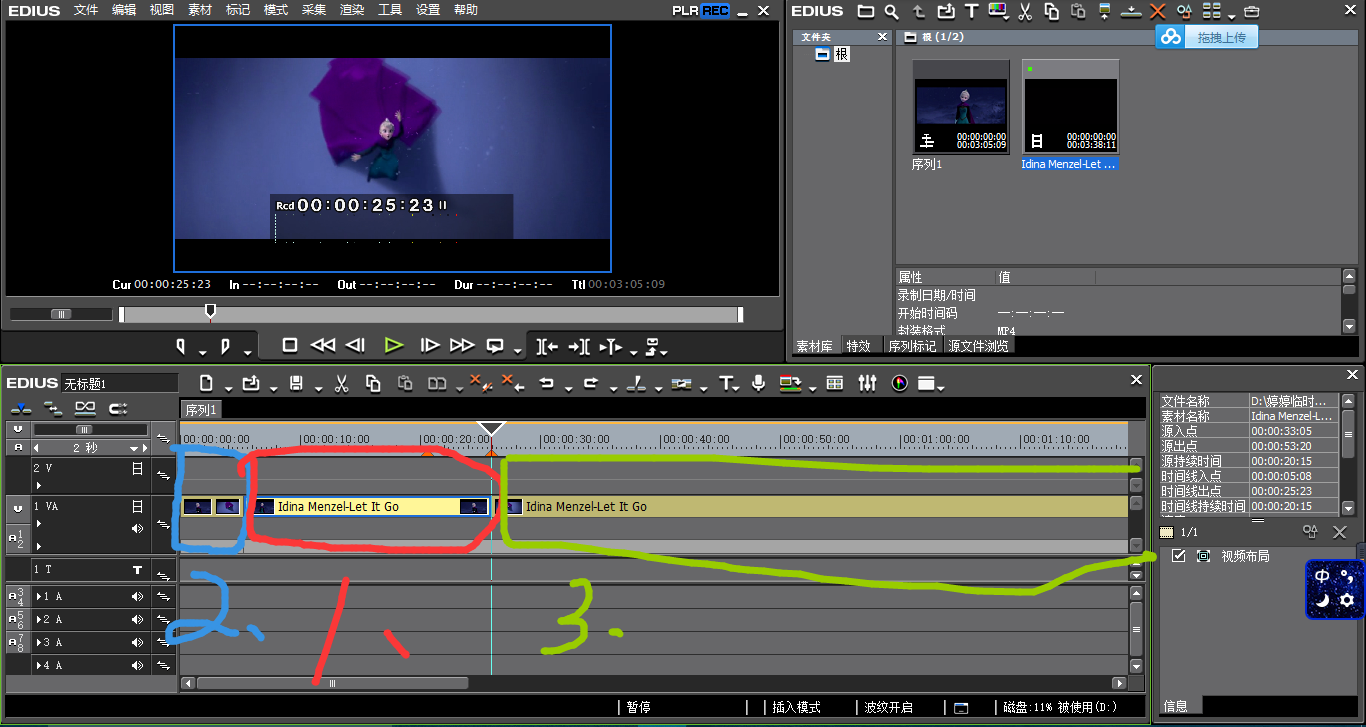Mute the 1 VA track speaker icon

(137, 528)
